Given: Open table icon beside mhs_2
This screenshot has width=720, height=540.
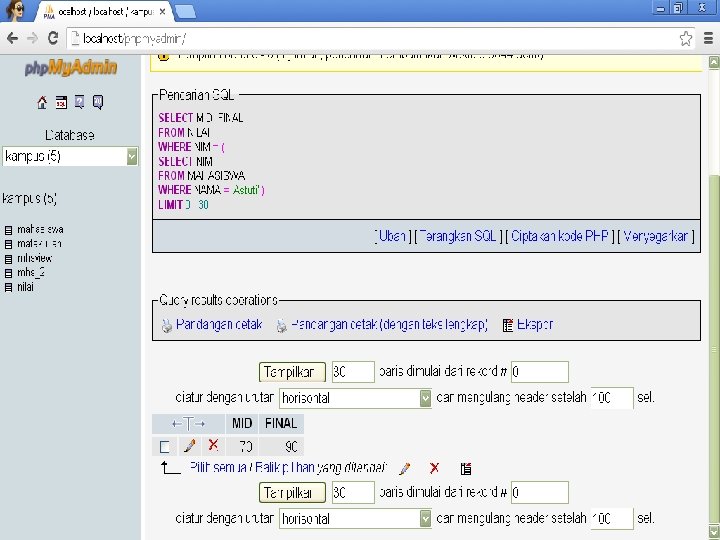Looking at the screenshot, I should 8,273.
